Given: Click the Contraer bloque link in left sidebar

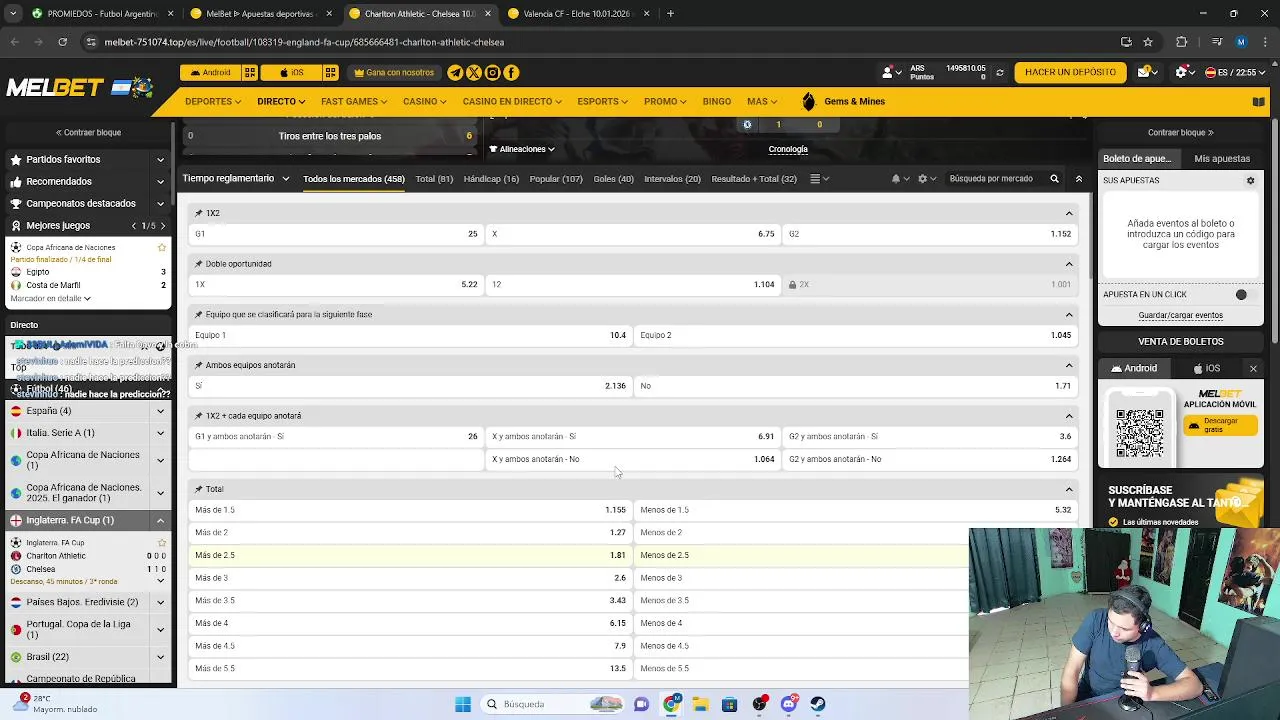Looking at the screenshot, I should [88, 132].
